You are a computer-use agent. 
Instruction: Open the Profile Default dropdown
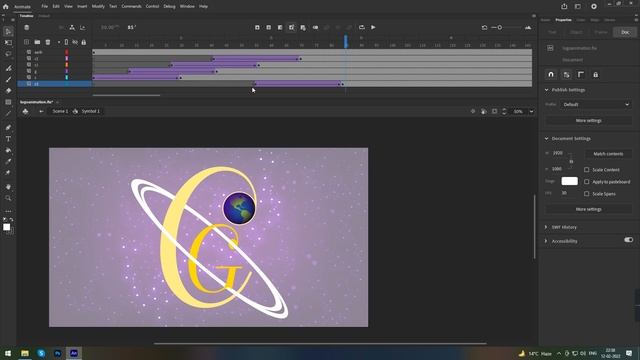[x=596, y=104]
